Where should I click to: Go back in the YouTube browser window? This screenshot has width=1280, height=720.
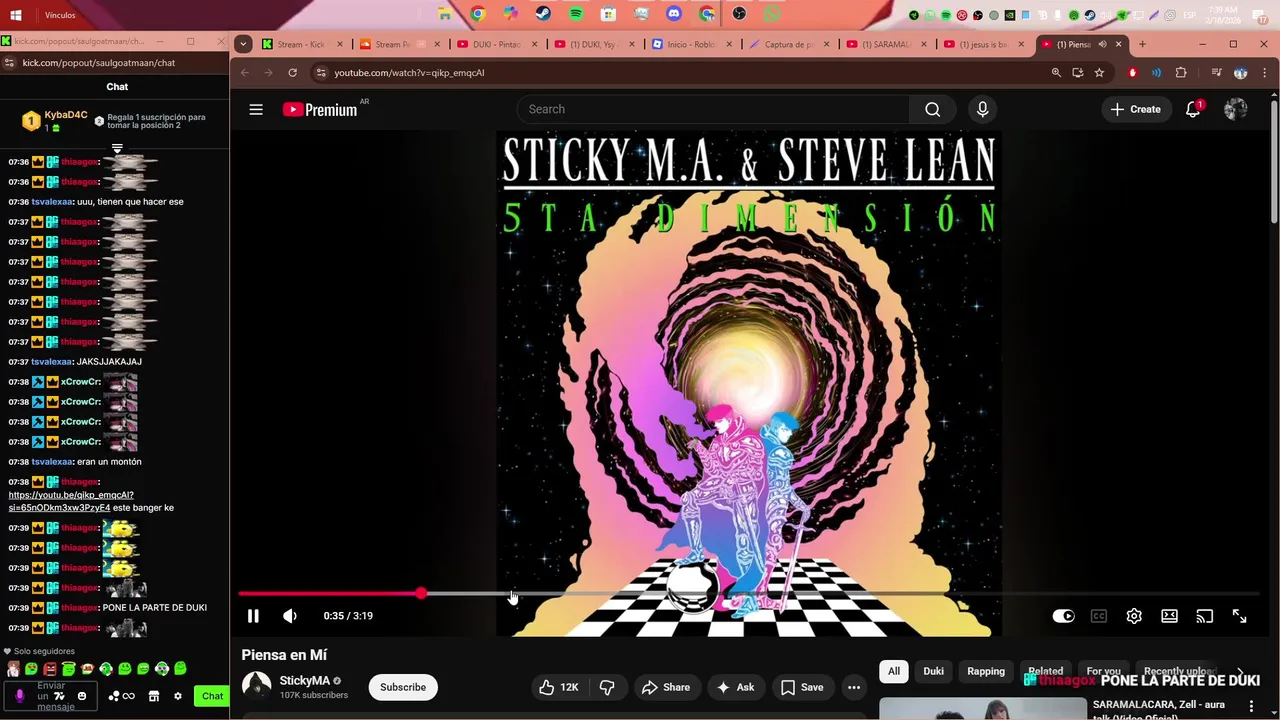pos(244,73)
